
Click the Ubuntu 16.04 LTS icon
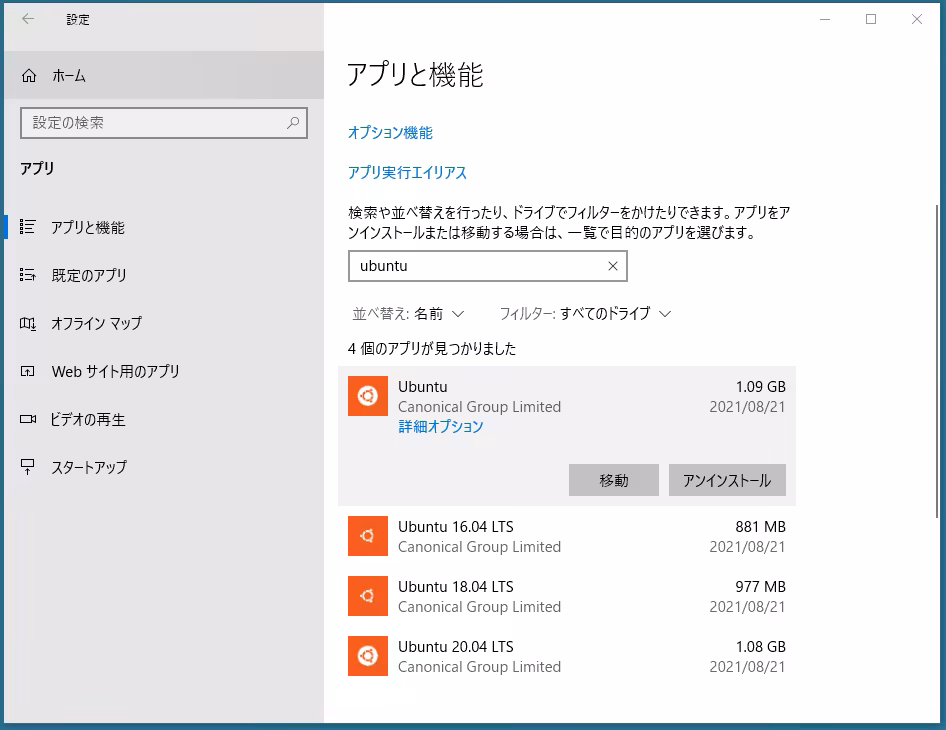[367, 536]
